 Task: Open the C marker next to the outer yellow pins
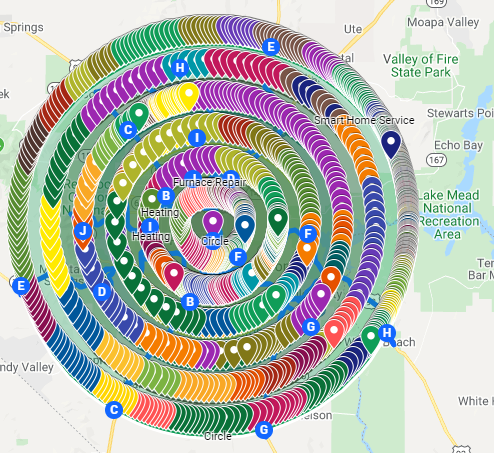point(114,410)
